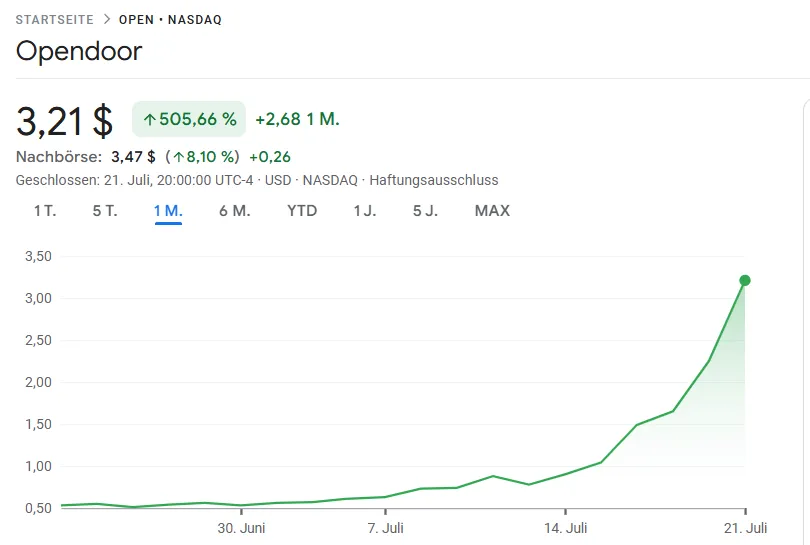Viewport: 810px width, 545px height.
Task: Click the 14. Juli axis label
Action: pos(566,528)
